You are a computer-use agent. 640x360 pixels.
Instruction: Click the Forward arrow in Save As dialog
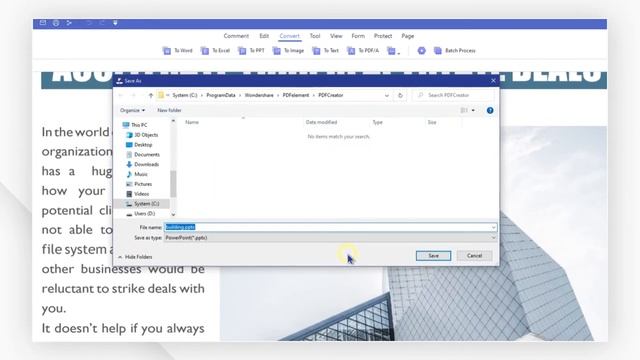(133, 95)
